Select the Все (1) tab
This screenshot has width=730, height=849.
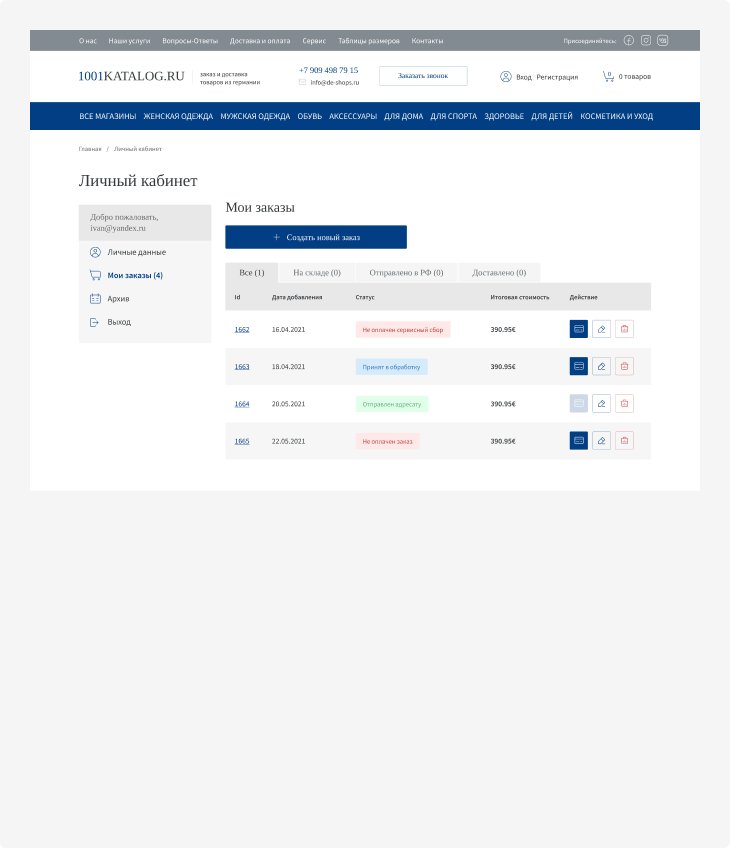(252, 273)
